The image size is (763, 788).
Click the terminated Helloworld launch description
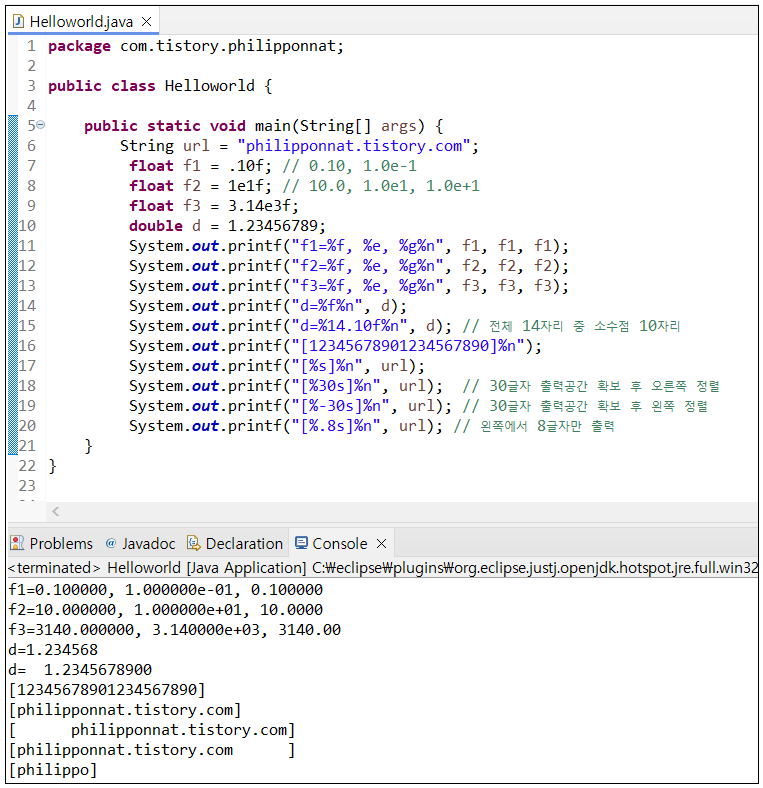click(x=383, y=568)
